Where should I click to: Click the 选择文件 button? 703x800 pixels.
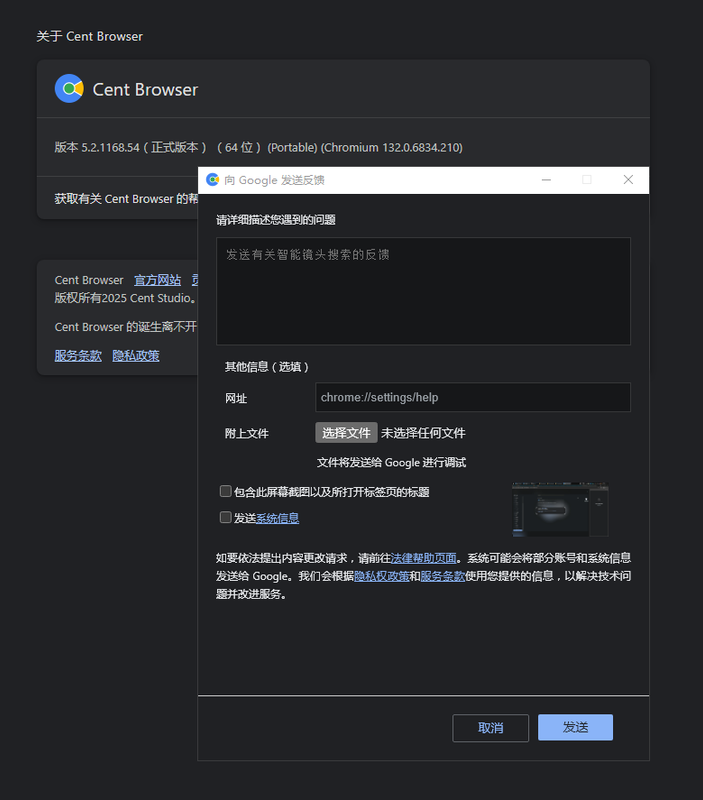tap(346, 433)
